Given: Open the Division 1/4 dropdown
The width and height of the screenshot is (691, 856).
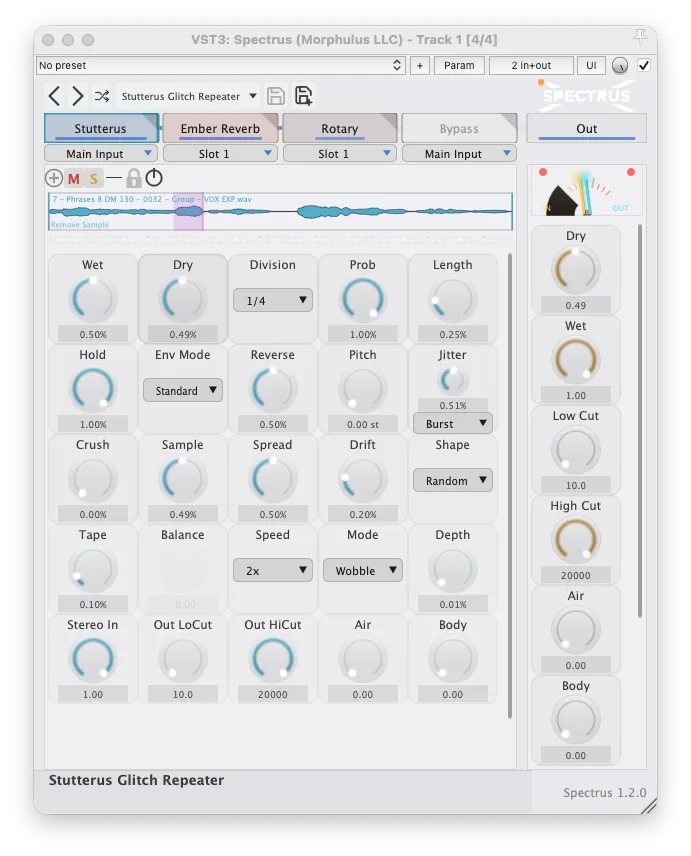Looking at the screenshot, I should (x=273, y=300).
